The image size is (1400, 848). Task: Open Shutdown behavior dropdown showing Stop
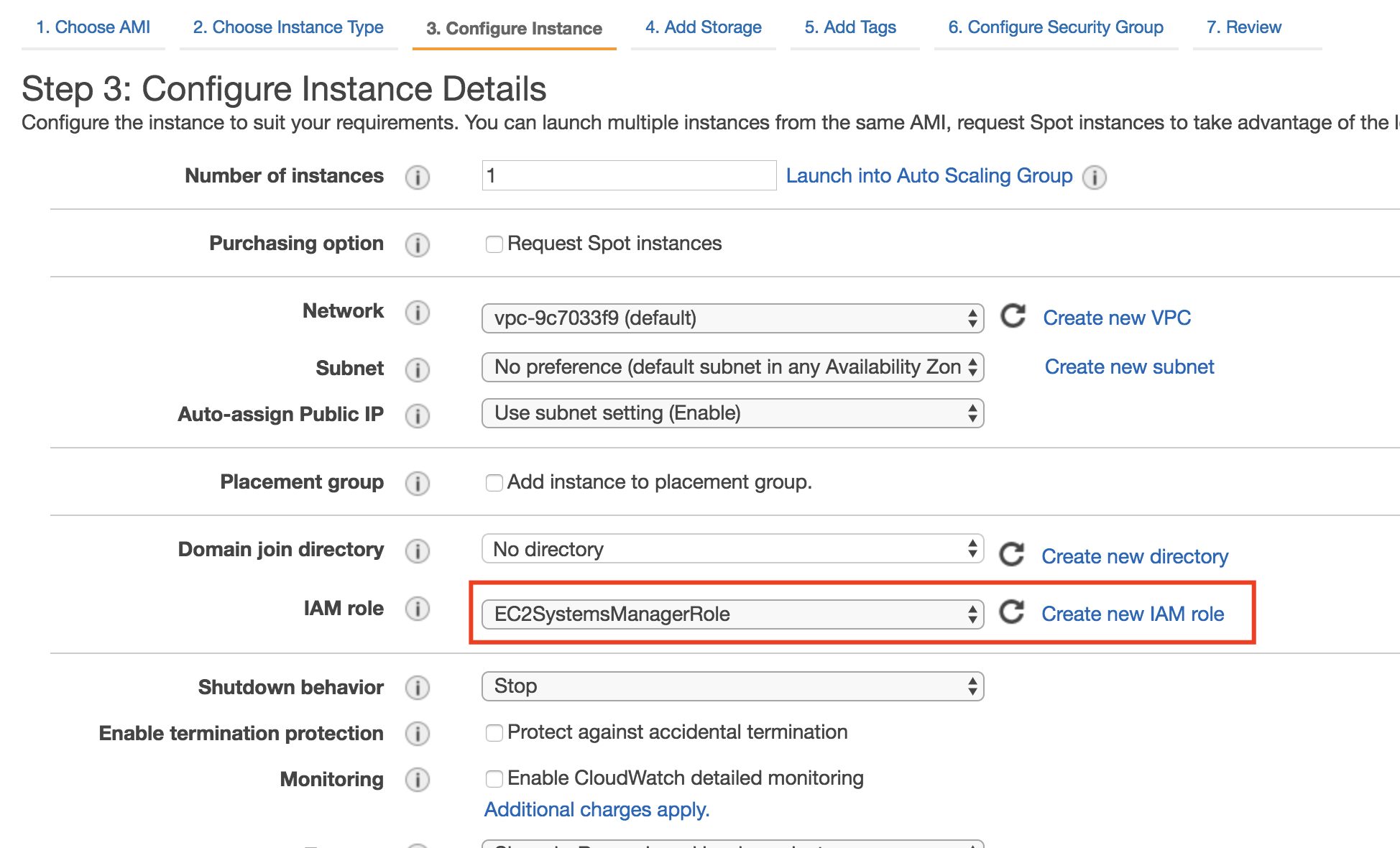[x=732, y=686]
